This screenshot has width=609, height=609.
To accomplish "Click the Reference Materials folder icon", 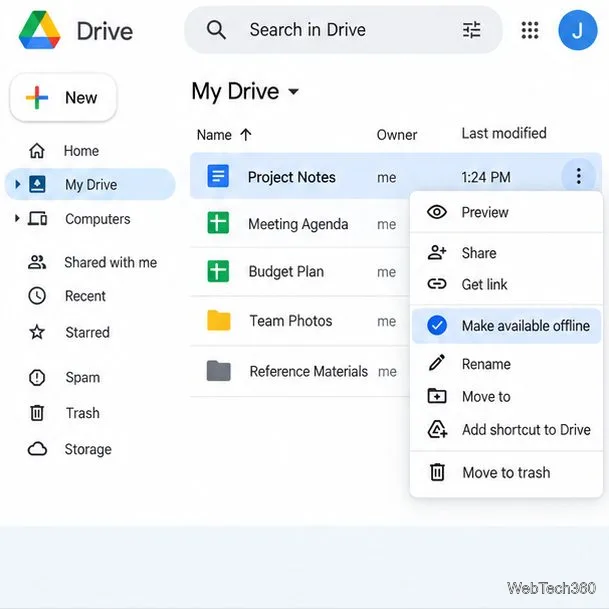I will click(x=219, y=371).
